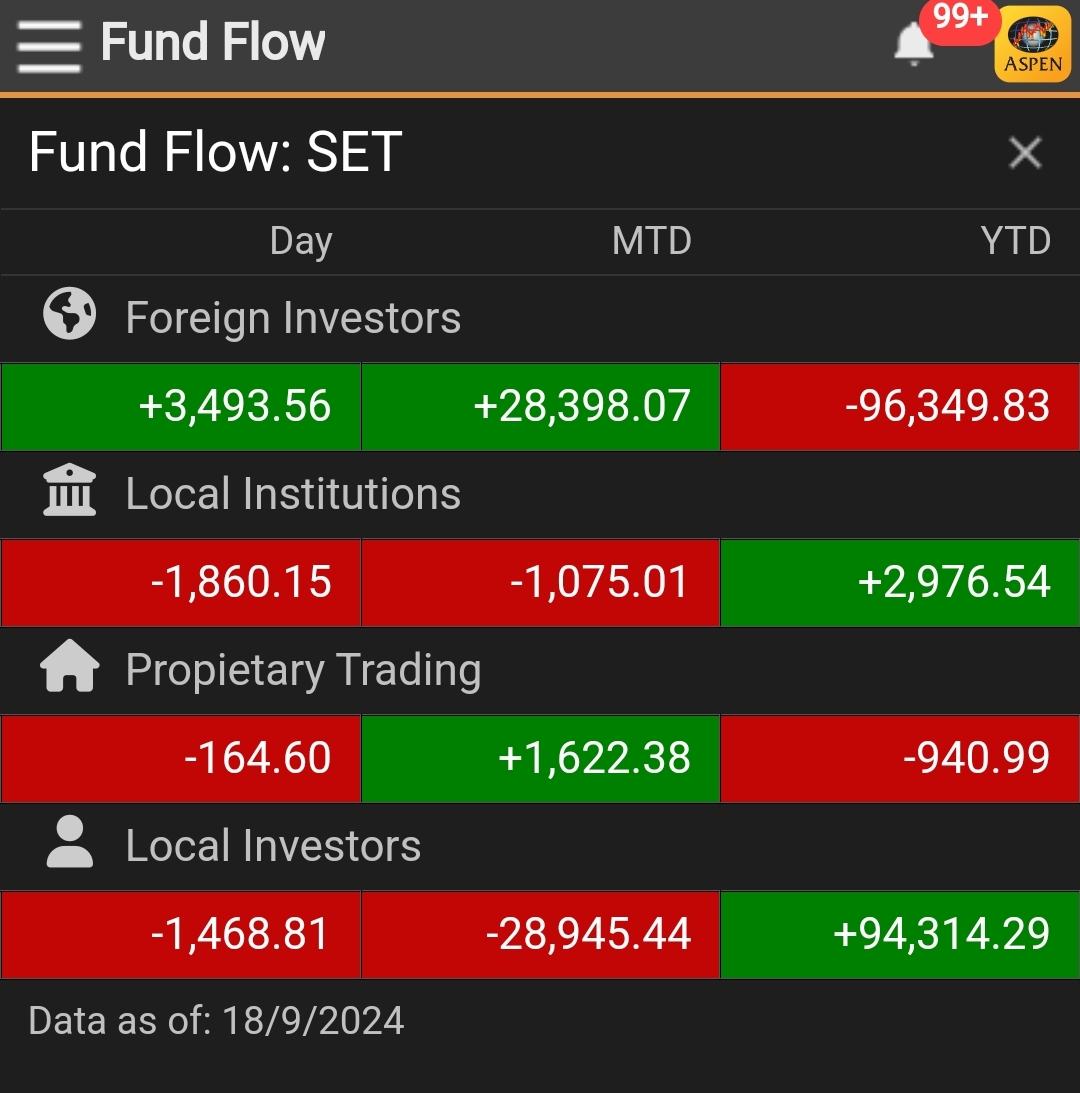Tap Propietary Trading MTD value +1,622.38
The height and width of the screenshot is (1093, 1080).
tap(540, 758)
